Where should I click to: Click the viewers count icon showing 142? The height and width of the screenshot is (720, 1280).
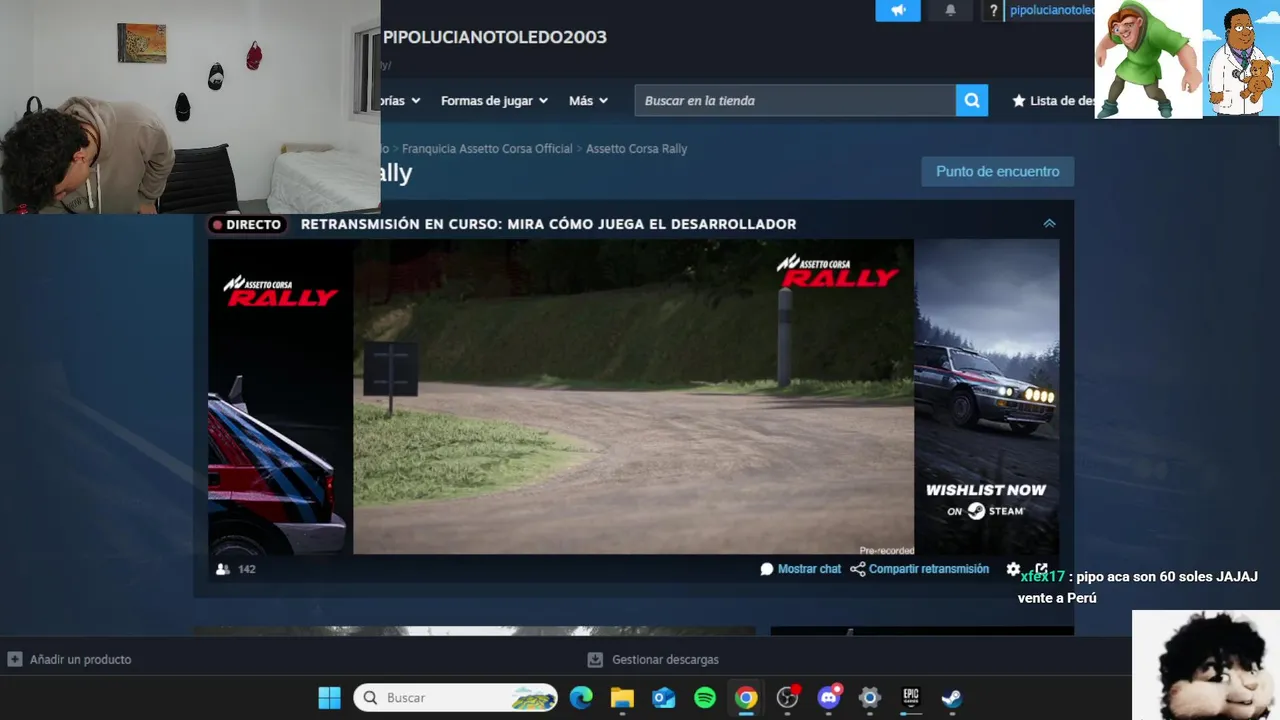223,569
